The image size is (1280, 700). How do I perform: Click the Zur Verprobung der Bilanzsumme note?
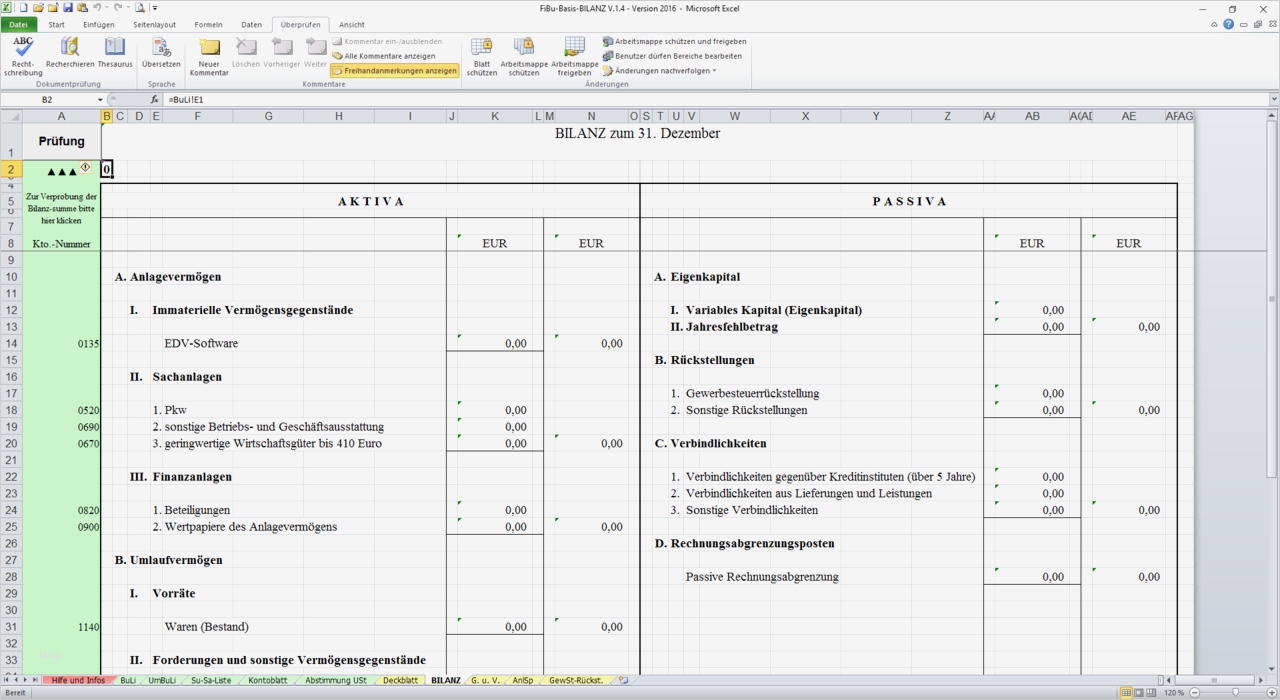click(61, 209)
